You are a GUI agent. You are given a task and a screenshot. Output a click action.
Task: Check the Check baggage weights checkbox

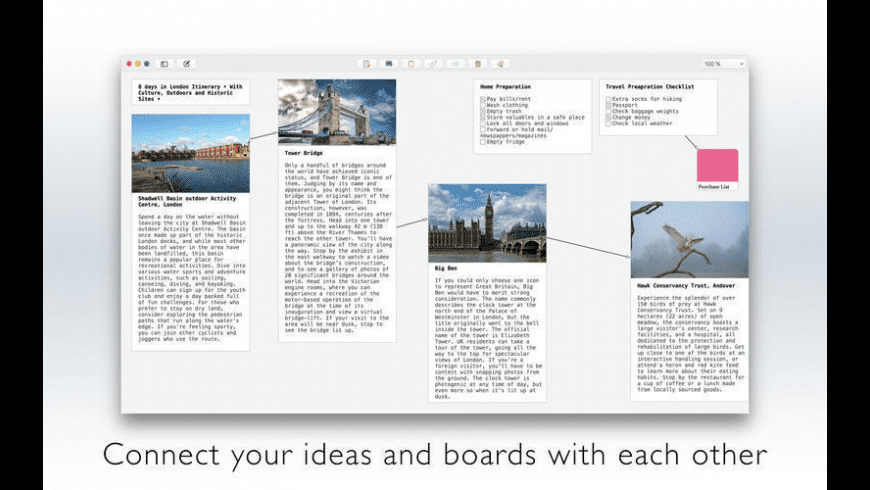click(609, 112)
